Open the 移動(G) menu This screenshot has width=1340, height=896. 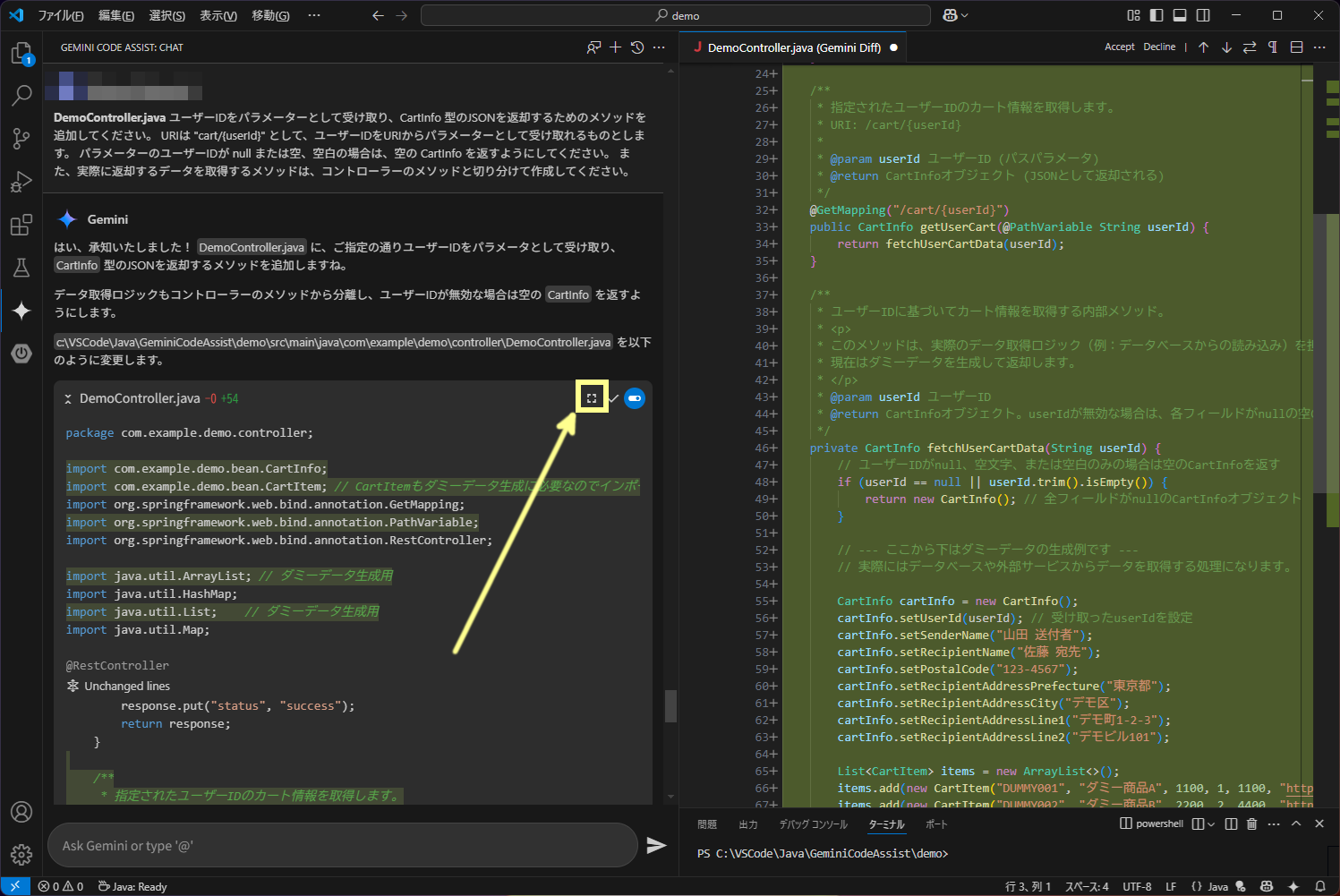click(270, 15)
